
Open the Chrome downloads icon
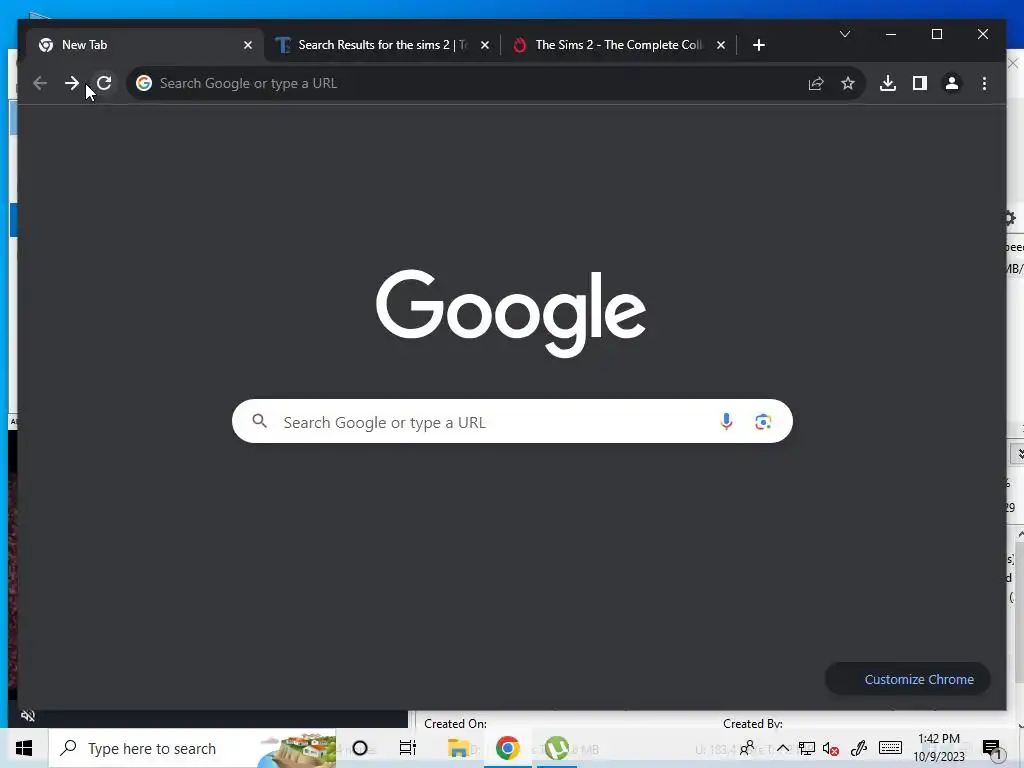pos(888,84)
